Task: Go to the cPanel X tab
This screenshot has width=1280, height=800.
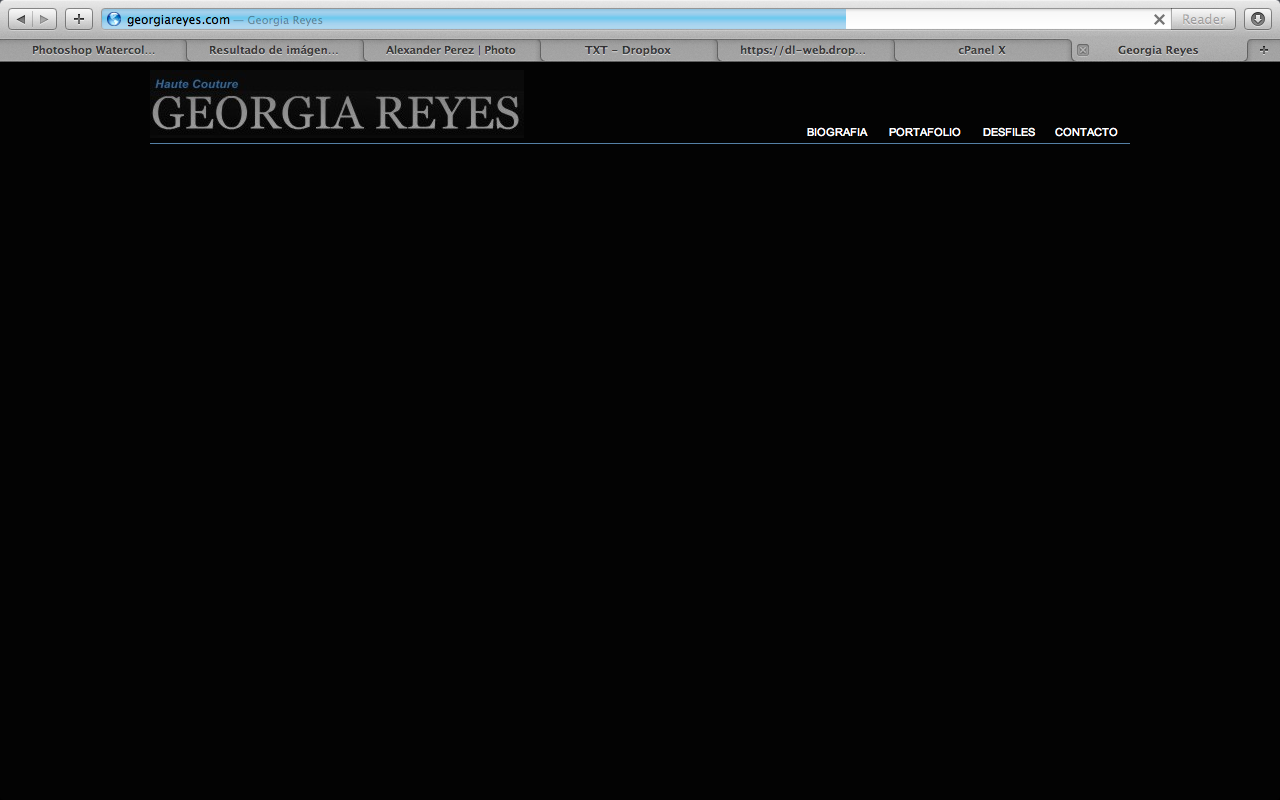Action: point(982,50)
